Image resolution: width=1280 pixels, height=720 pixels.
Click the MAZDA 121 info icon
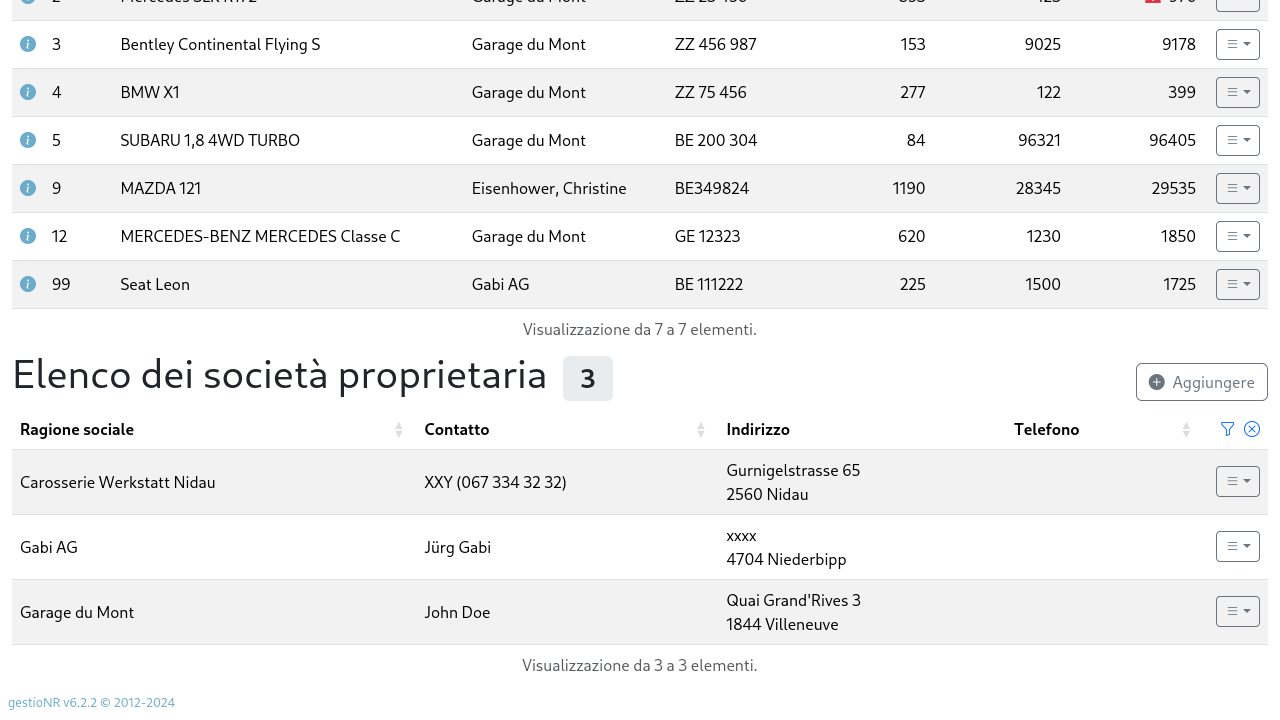(x=28, y=188)
